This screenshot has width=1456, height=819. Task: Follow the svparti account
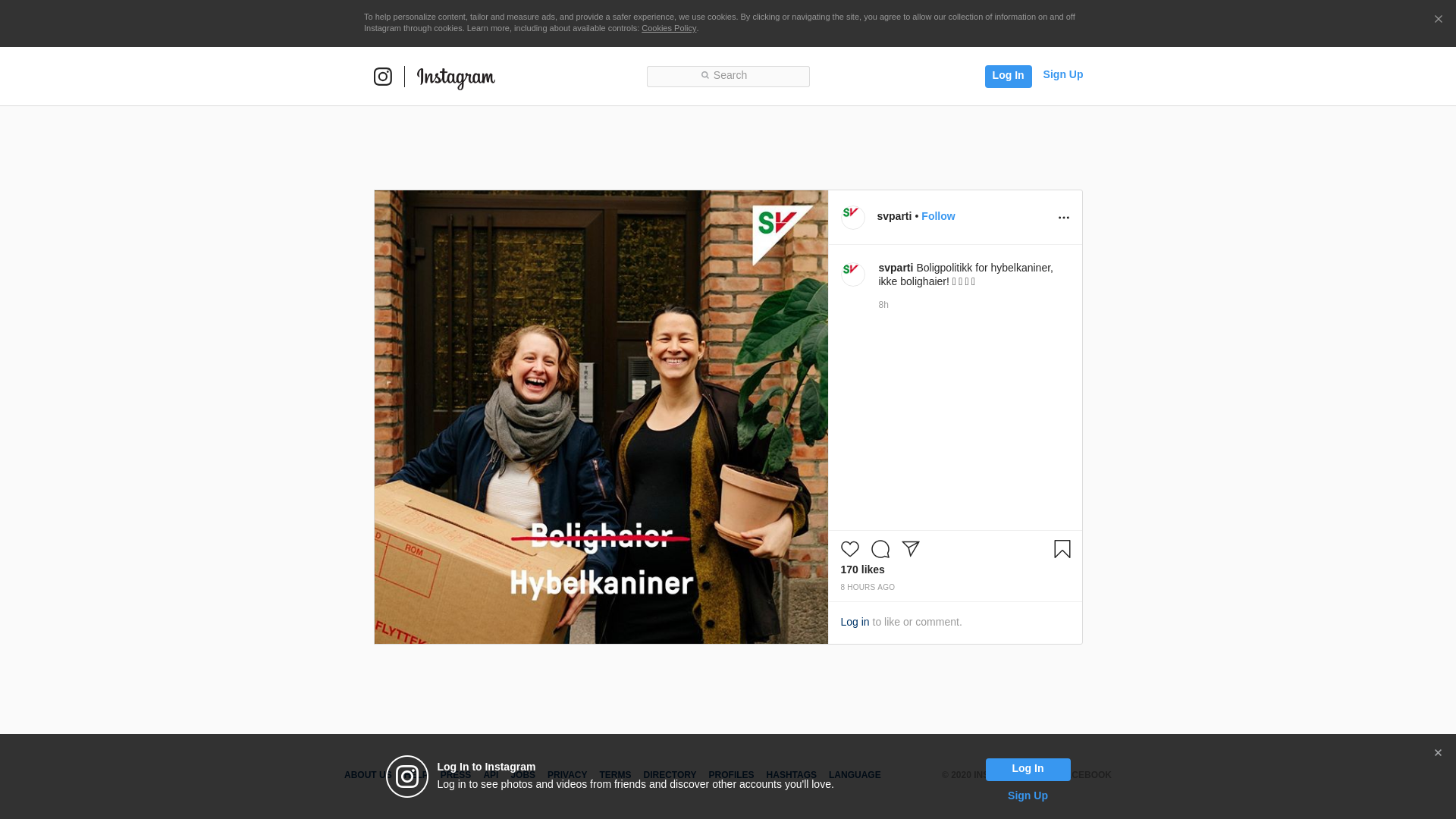pos(938,216)
